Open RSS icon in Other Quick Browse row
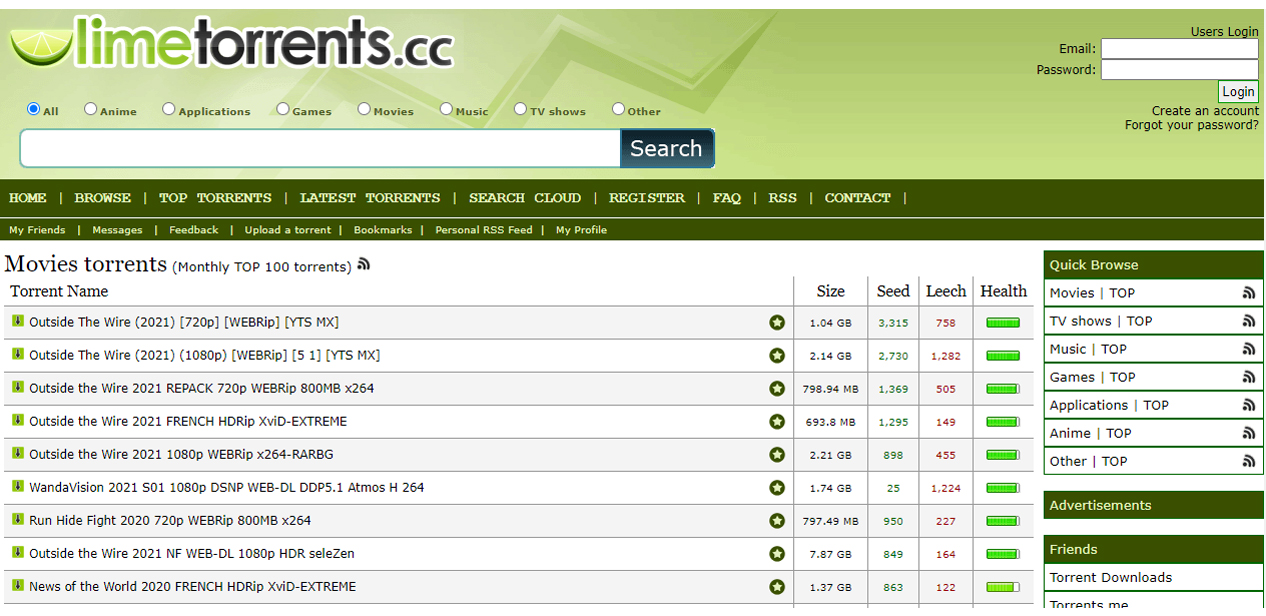 click(1249, 461)
